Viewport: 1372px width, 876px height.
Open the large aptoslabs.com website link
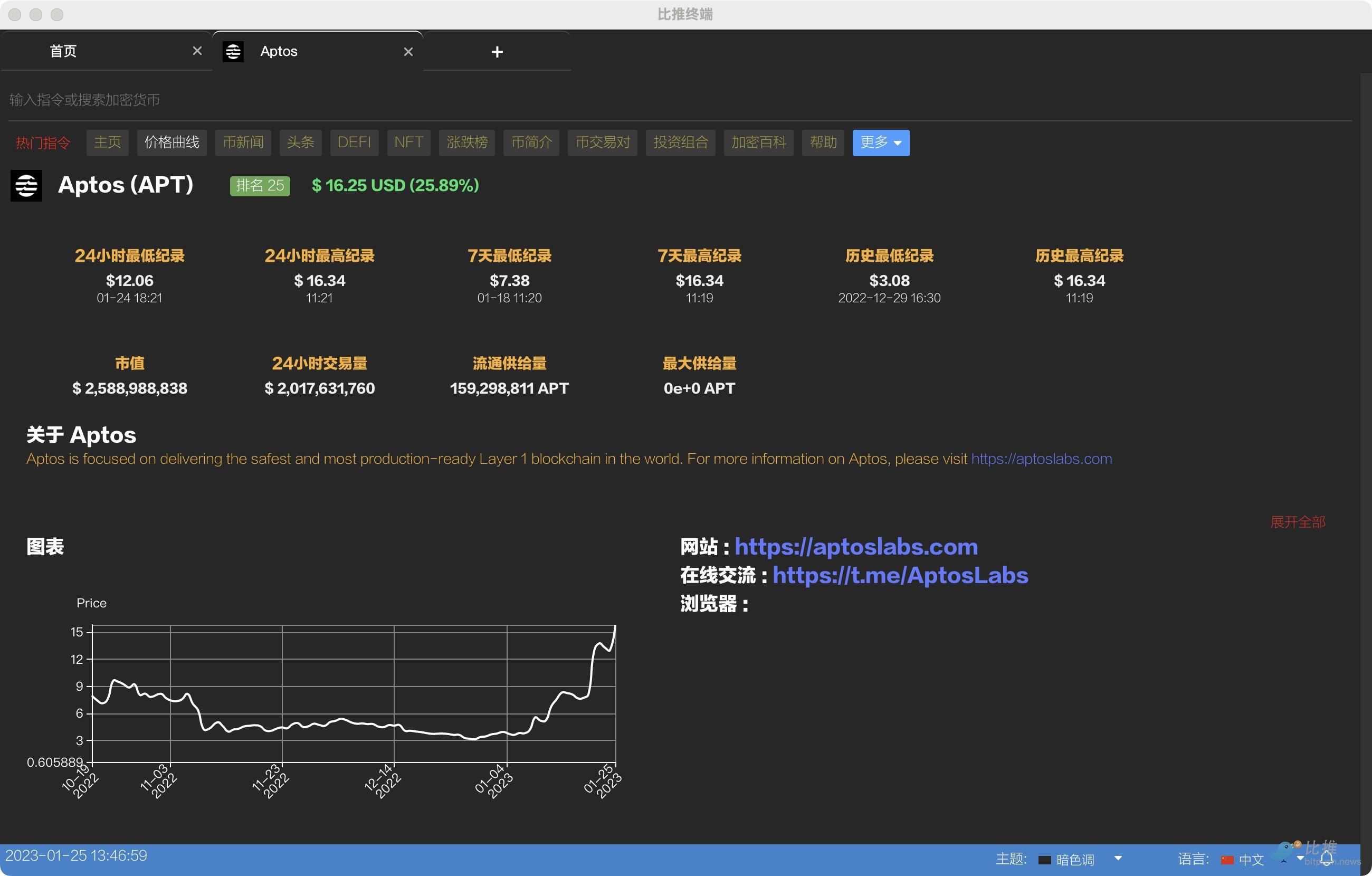(x=856, y=547)
